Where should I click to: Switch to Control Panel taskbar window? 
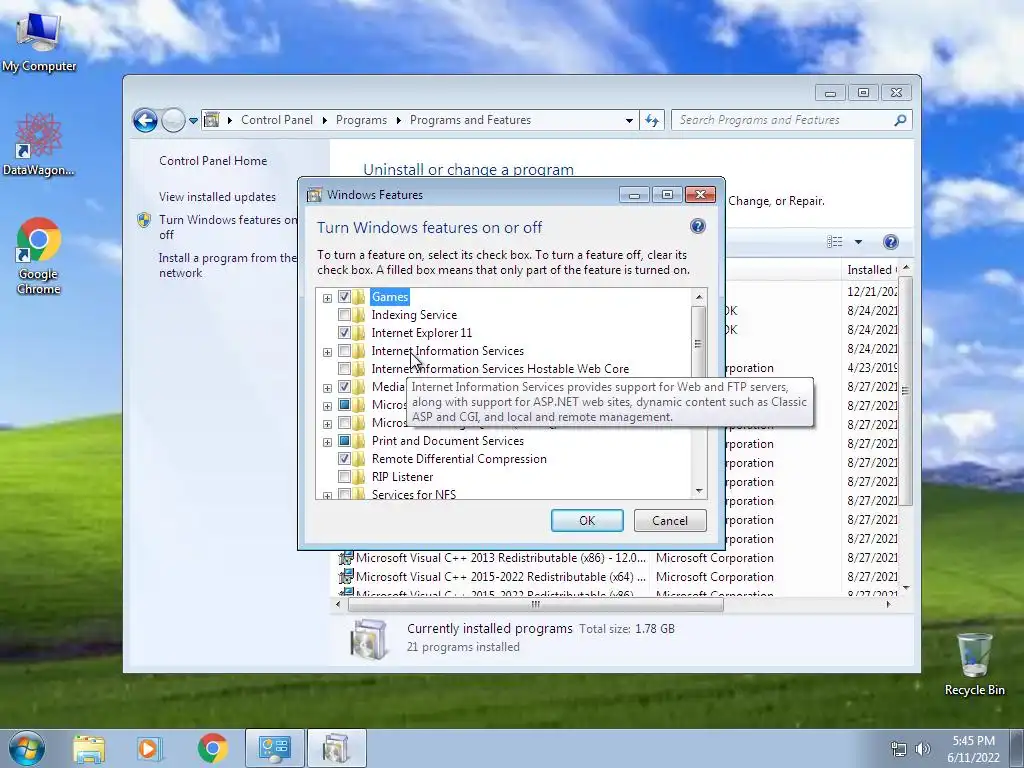pos(274,749)
